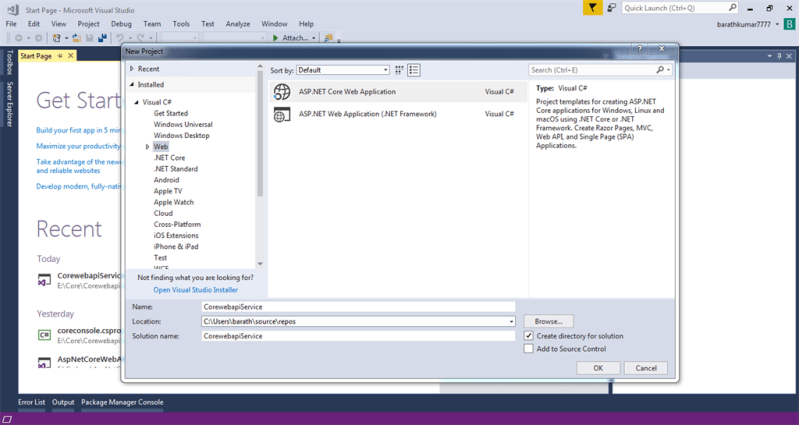Click the New Project dialog help button
The height and width of the screenshot is (425, 799).
click(x=639, y=48)
